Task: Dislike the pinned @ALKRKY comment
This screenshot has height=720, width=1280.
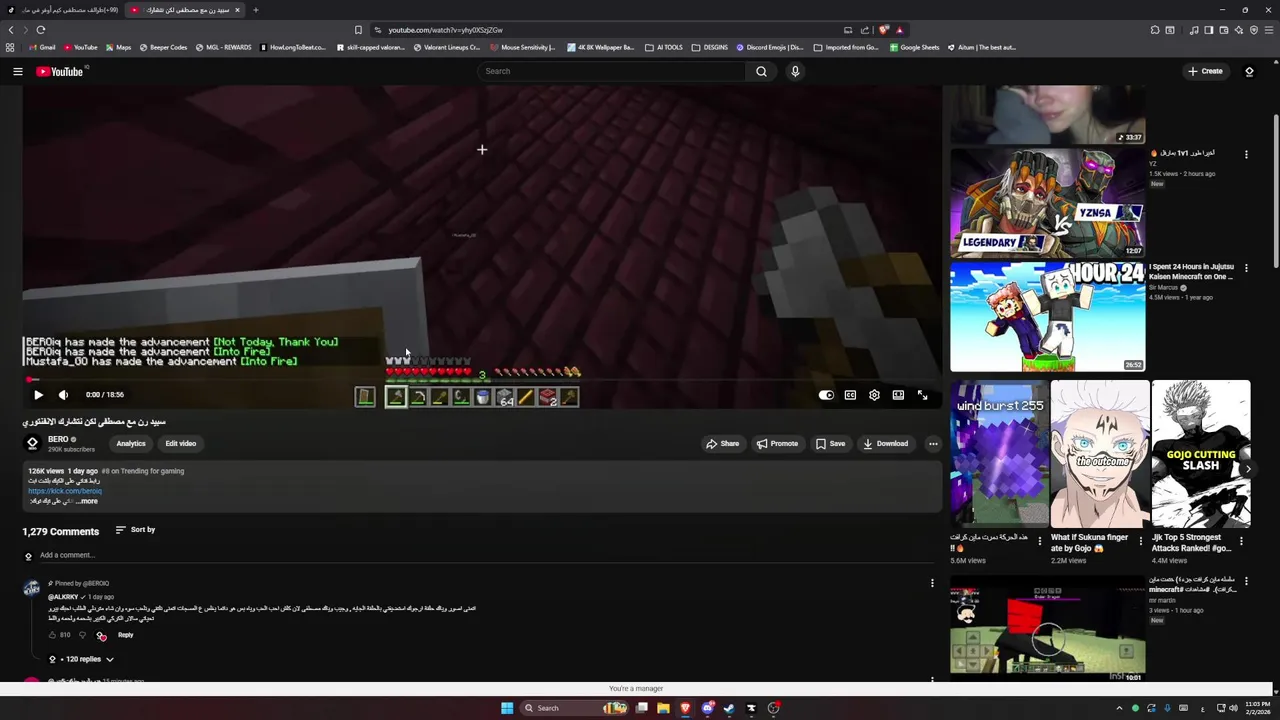Action: pyautogui.click(x=82, y=635)
